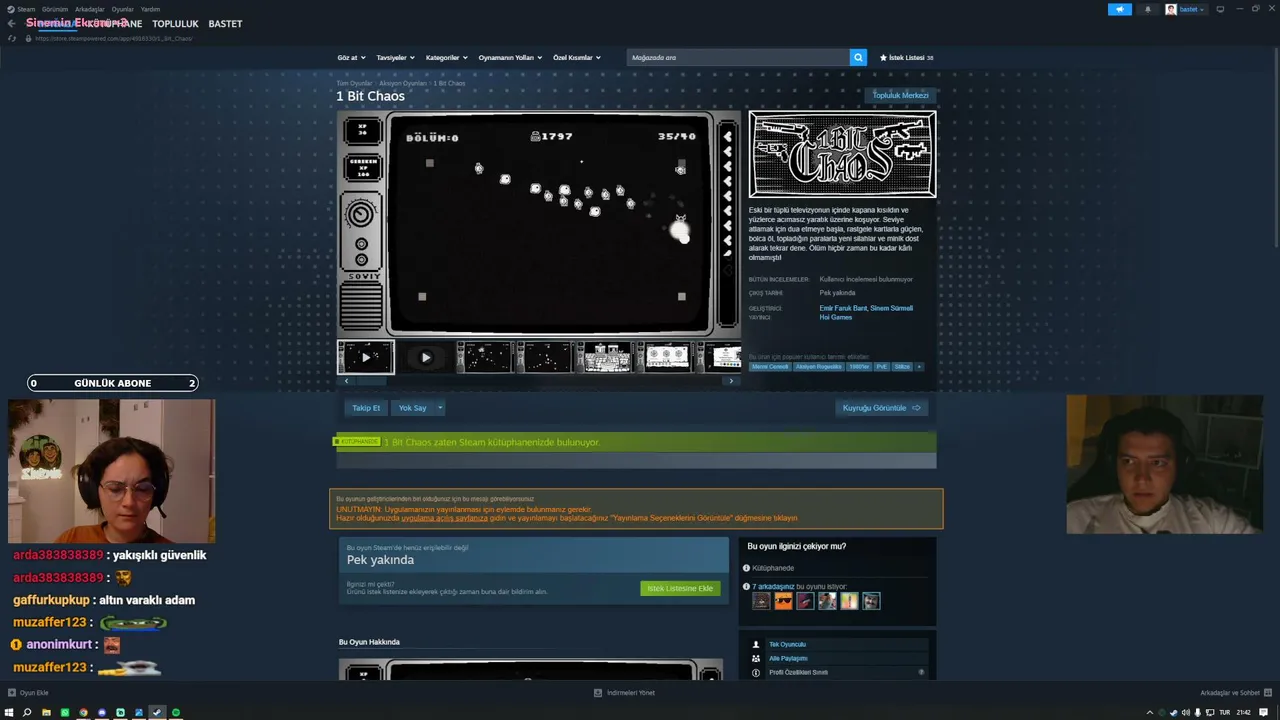Viewport: 1280px width, 720px height.
Task: Click the Steam taskbar icon
Action: tap(157, 712)
